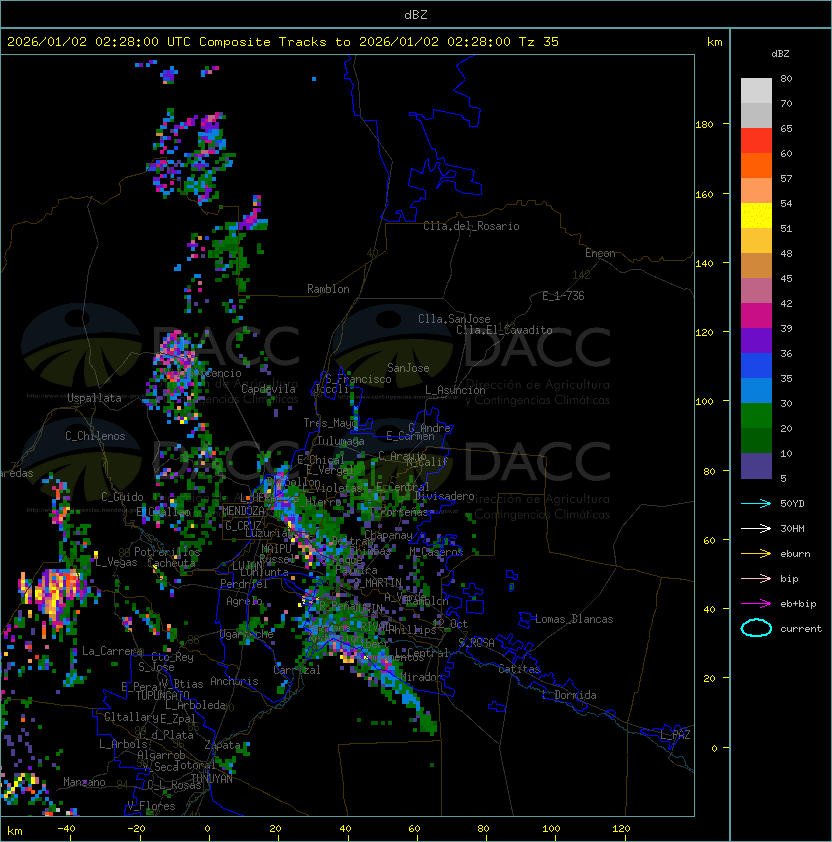
Task: Pick the gold swatch above the 48 label
Action: [756, 241]
